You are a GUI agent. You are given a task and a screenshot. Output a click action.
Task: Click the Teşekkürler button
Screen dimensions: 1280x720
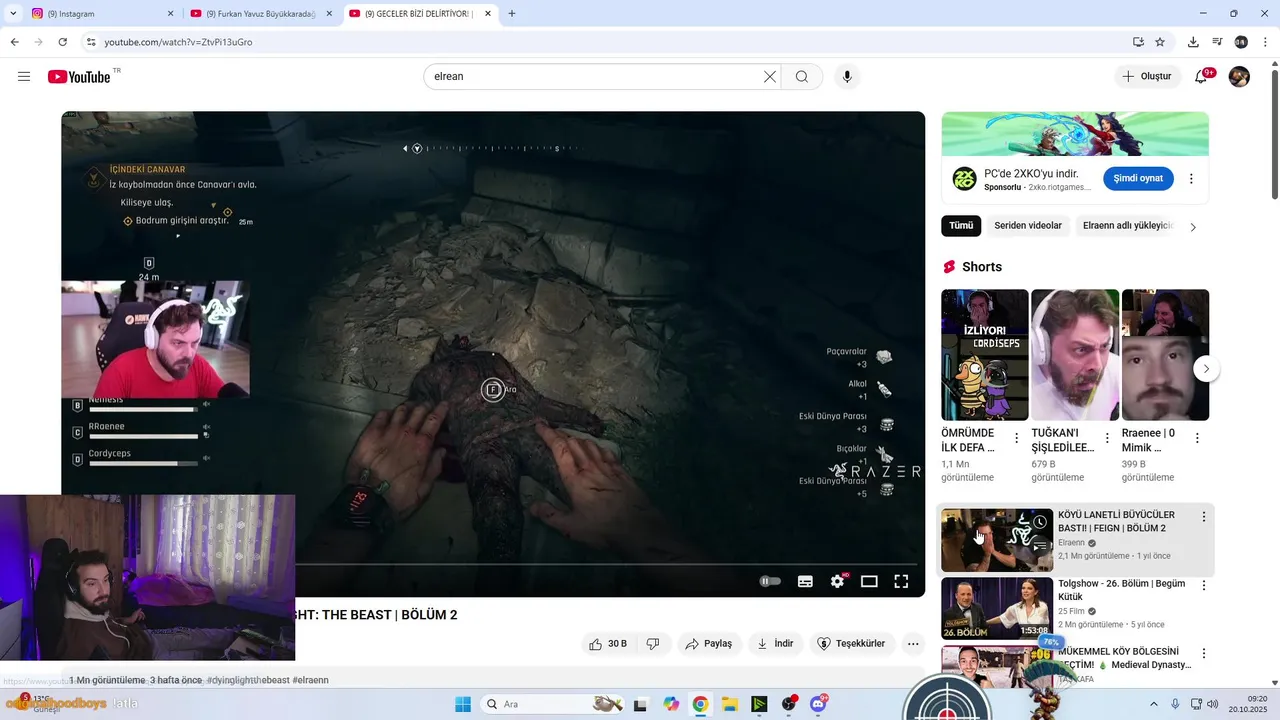tap(852, 644)
